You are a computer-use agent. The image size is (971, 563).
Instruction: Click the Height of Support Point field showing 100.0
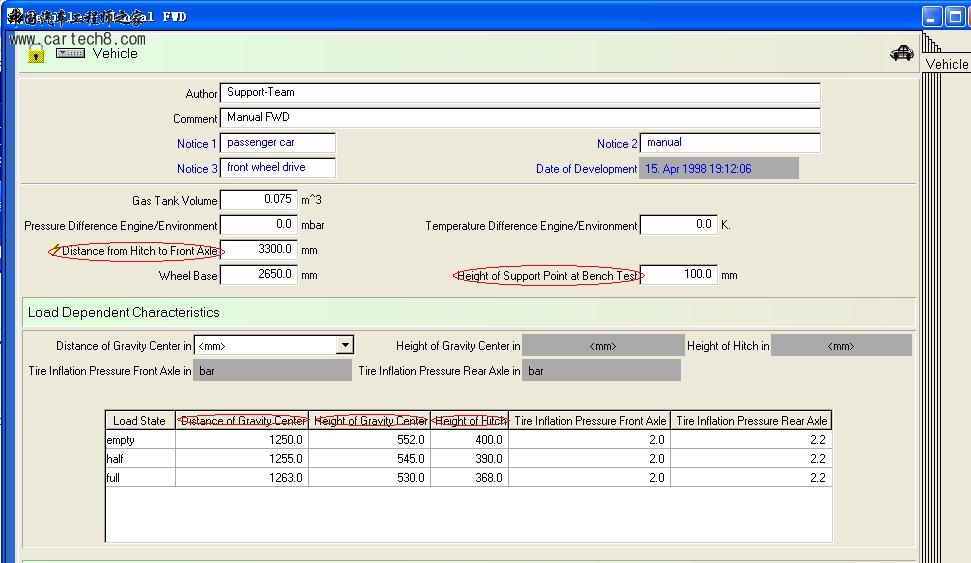pos(679,274)
